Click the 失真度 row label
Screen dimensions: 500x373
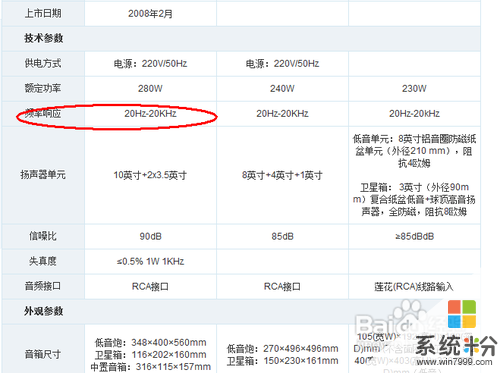pyautogui.click(x=43, y=261)
